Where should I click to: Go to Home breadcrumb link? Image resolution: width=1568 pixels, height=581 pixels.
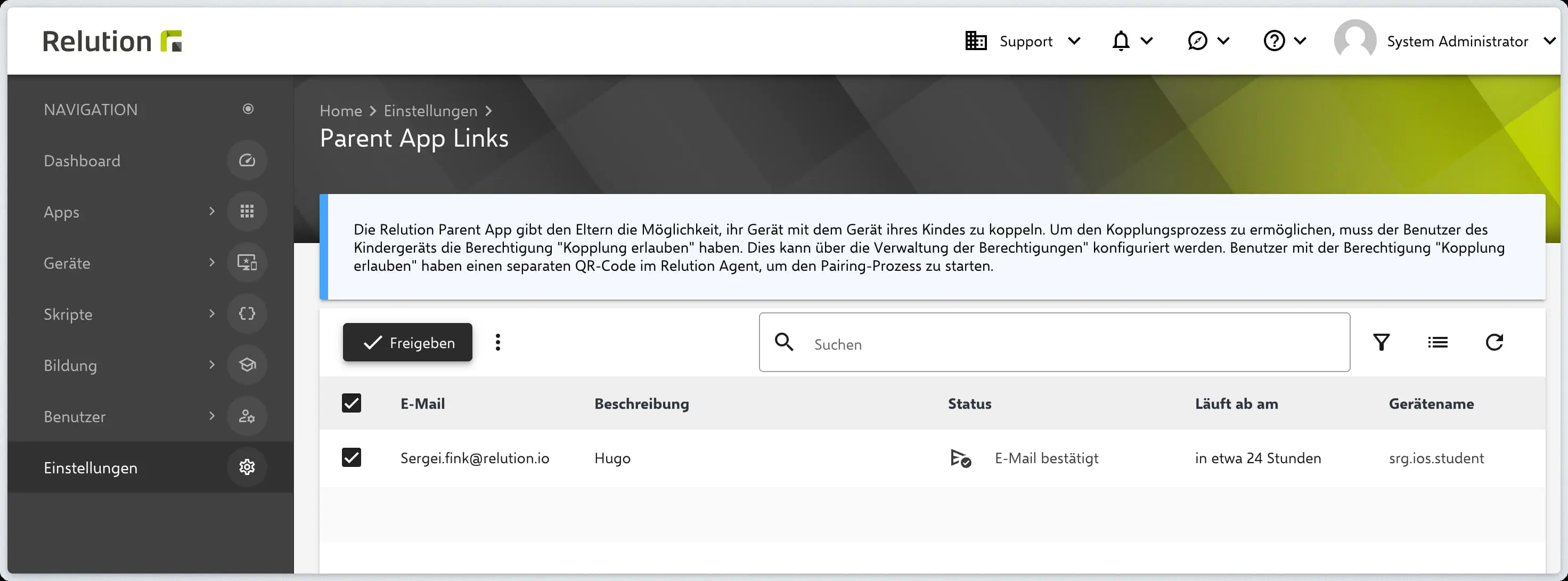tap(340, 111)
